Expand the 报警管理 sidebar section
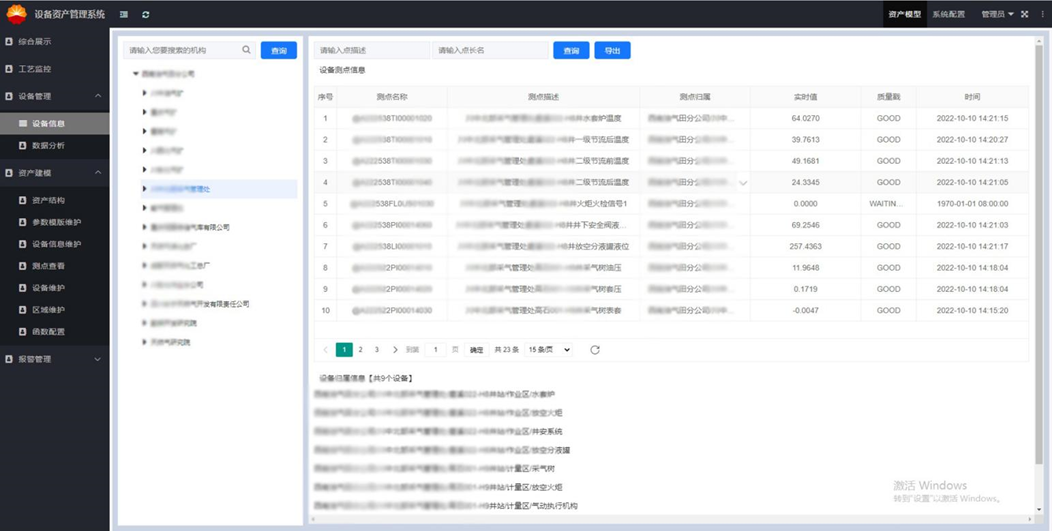 (x=97, y=359)
